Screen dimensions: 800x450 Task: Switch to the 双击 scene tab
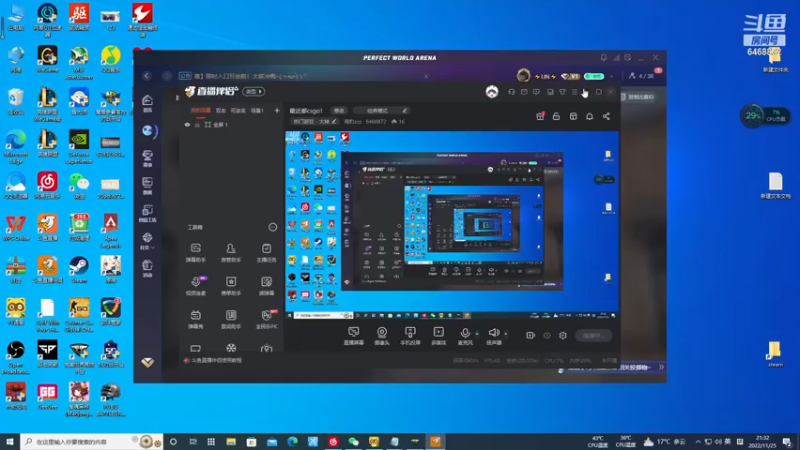coord(220,110)
